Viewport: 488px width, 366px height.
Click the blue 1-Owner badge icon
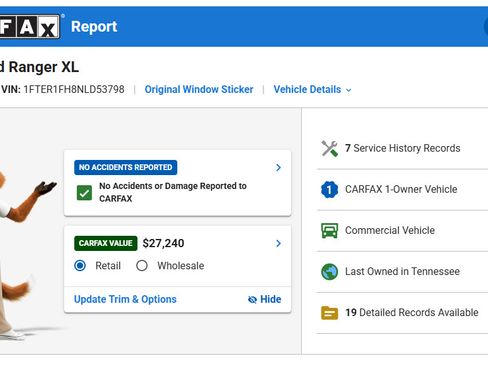(329, 189)
